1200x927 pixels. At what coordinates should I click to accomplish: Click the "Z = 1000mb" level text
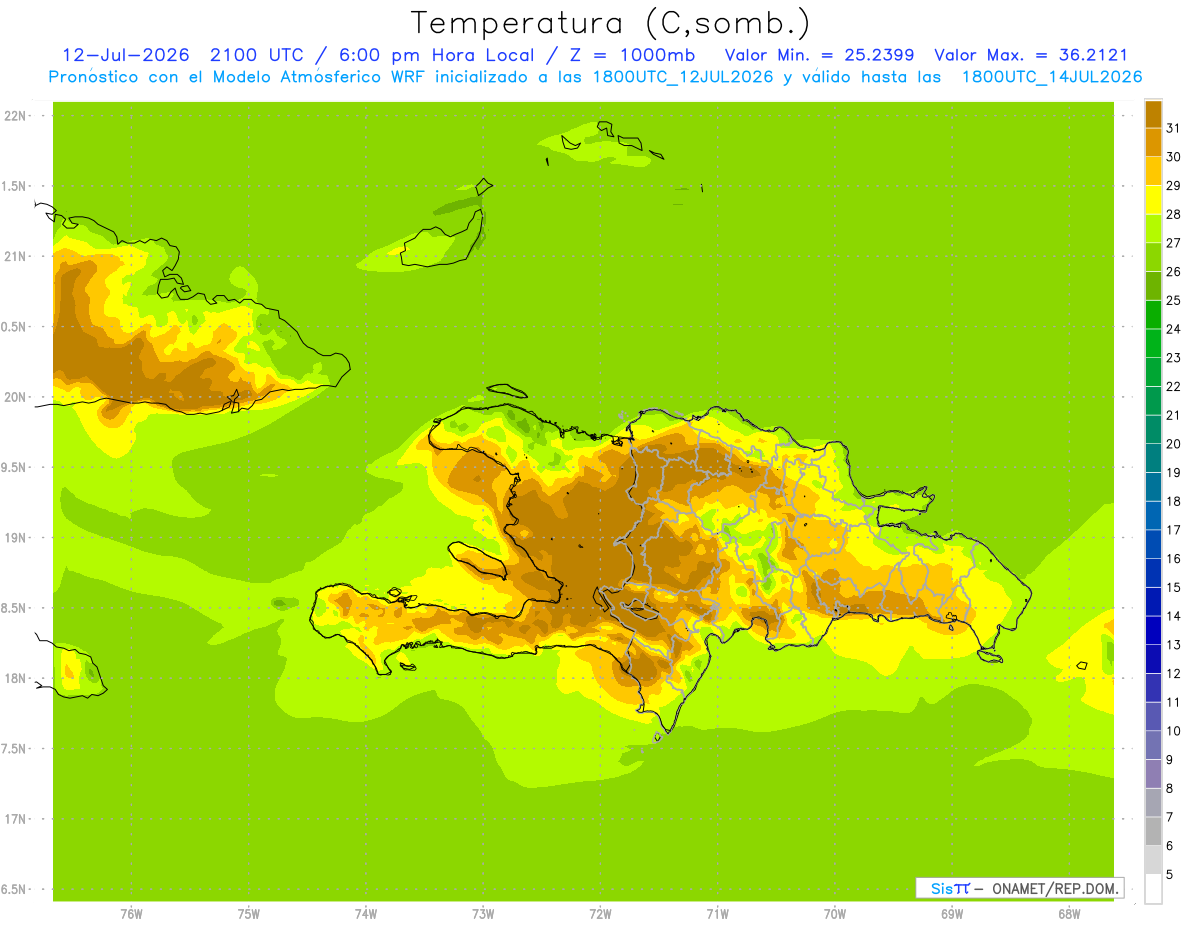click(x=632, y=55)
